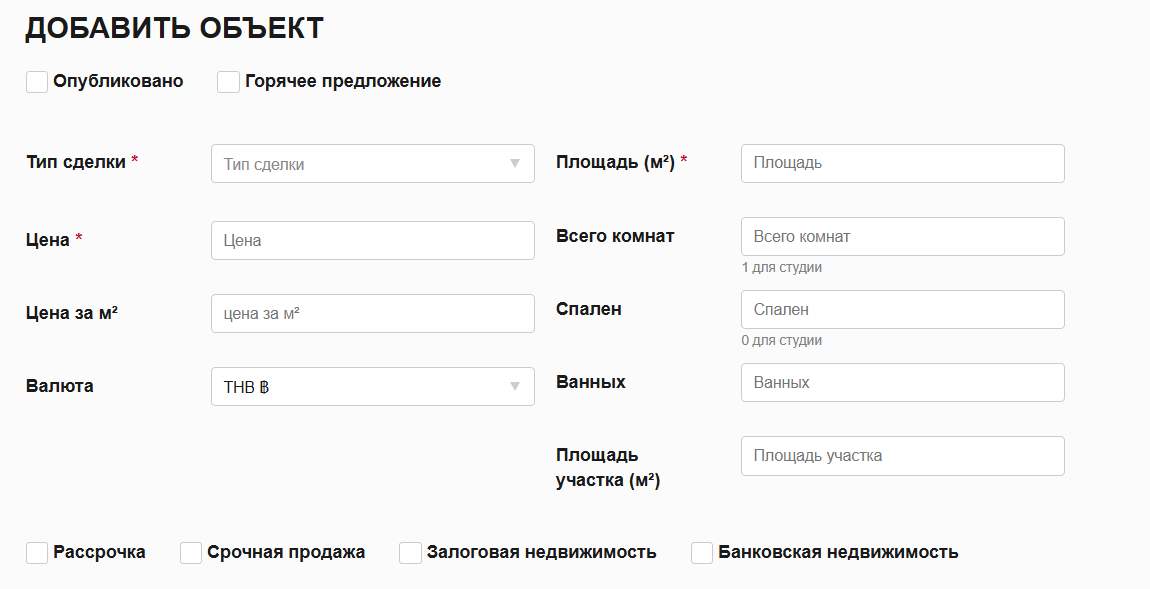Click the Горячее предложение label text
This screenshot has width=1150, height=589.
(x=343, y=82)
